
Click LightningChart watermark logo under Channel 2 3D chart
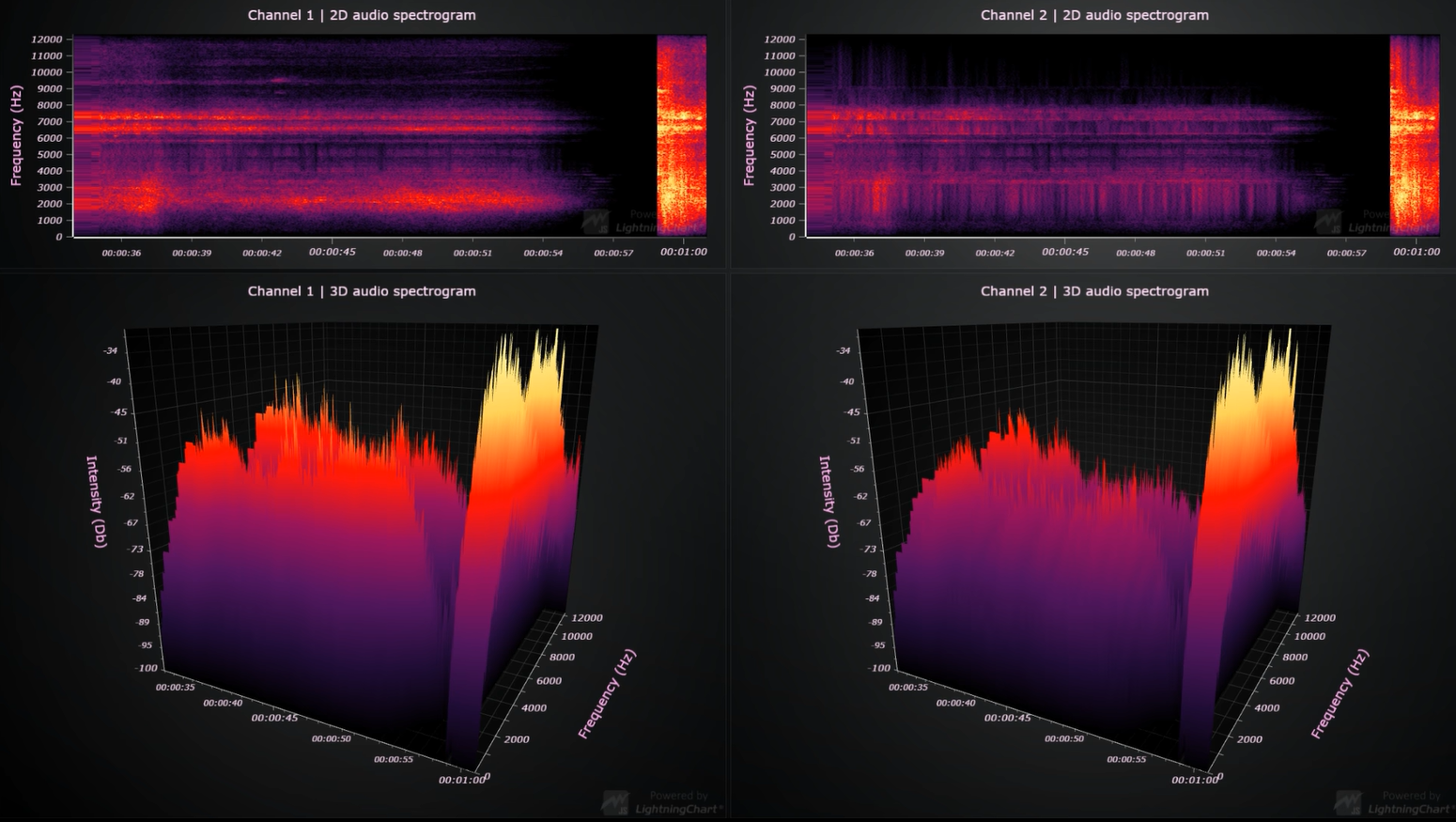1348,803
